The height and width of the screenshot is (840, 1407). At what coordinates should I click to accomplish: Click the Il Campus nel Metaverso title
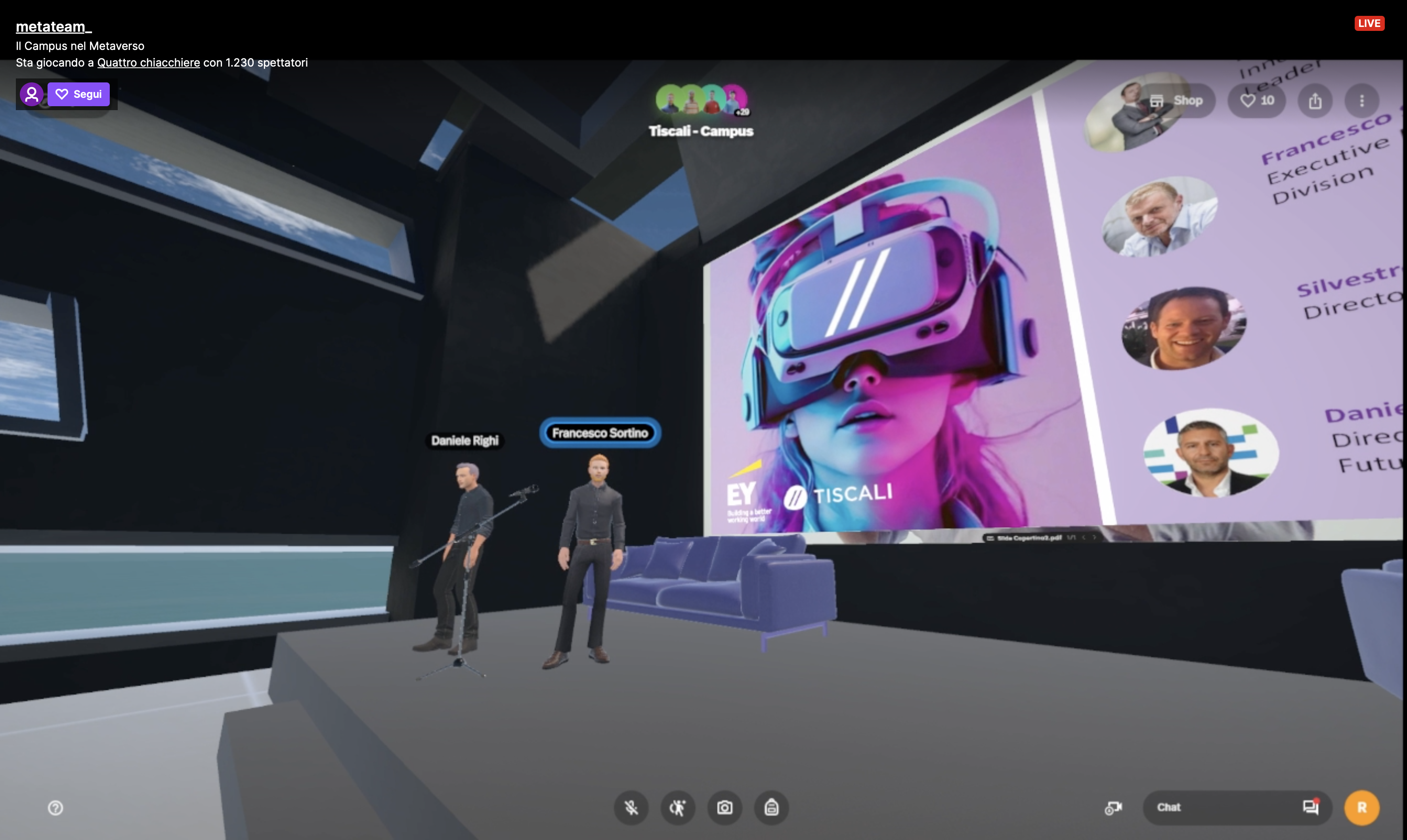pos(80,46)
